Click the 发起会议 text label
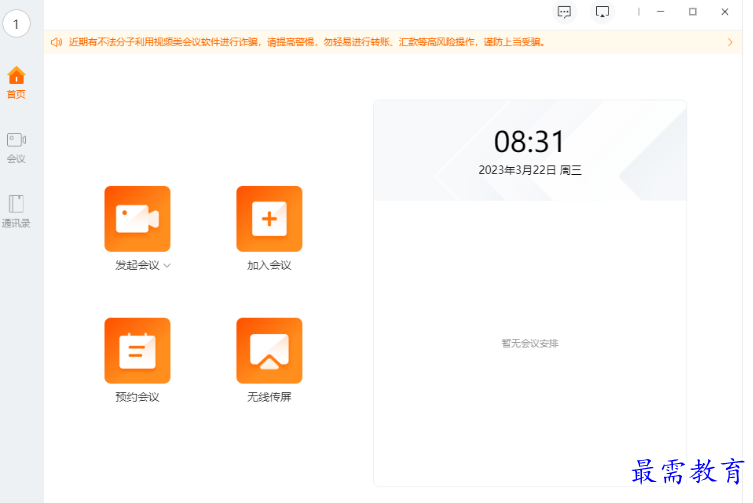 coord(137,265)
